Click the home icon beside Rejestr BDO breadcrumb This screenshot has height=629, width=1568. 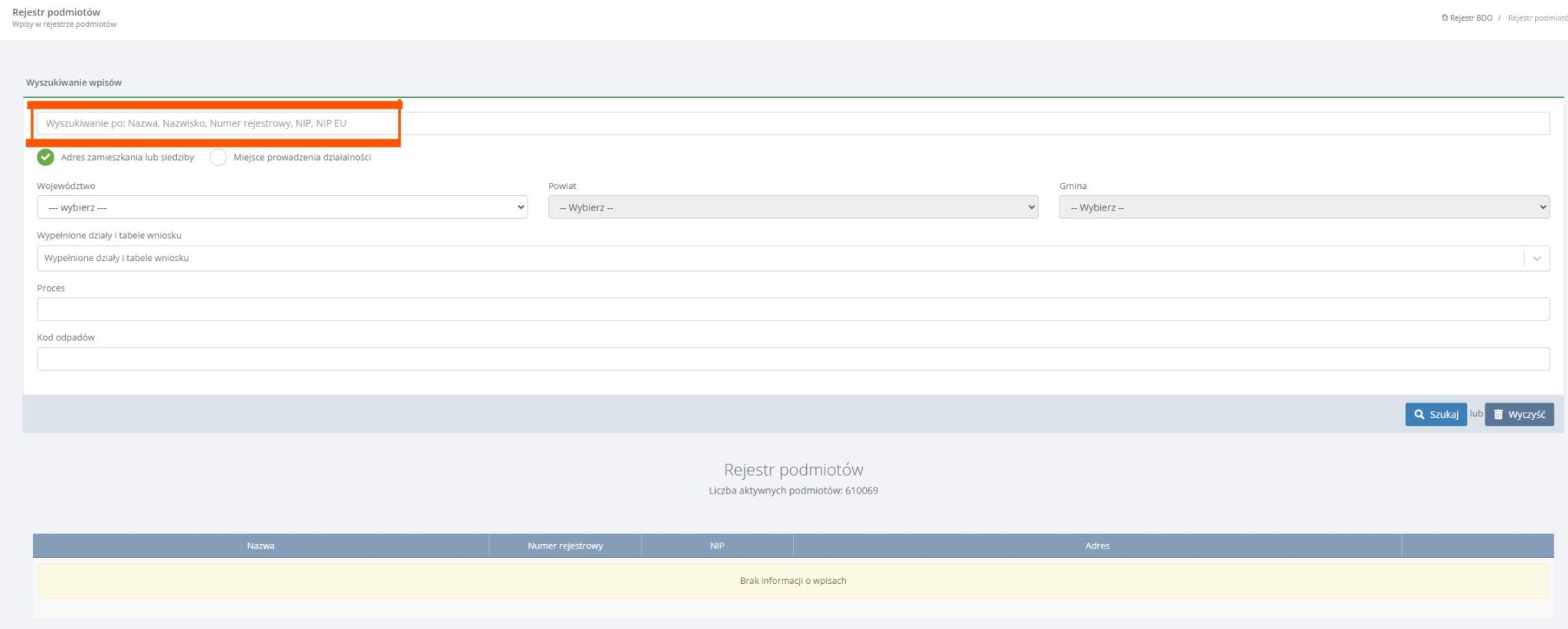click(x=1445, y=18)
